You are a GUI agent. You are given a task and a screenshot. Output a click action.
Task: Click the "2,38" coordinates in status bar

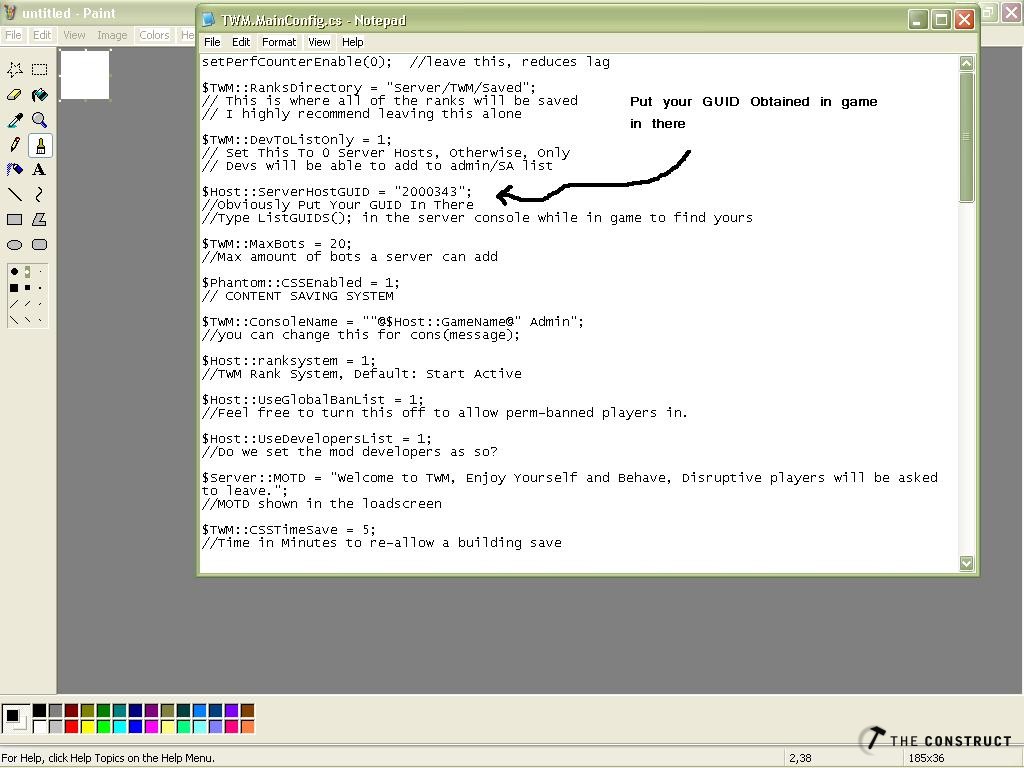[801, 758]
